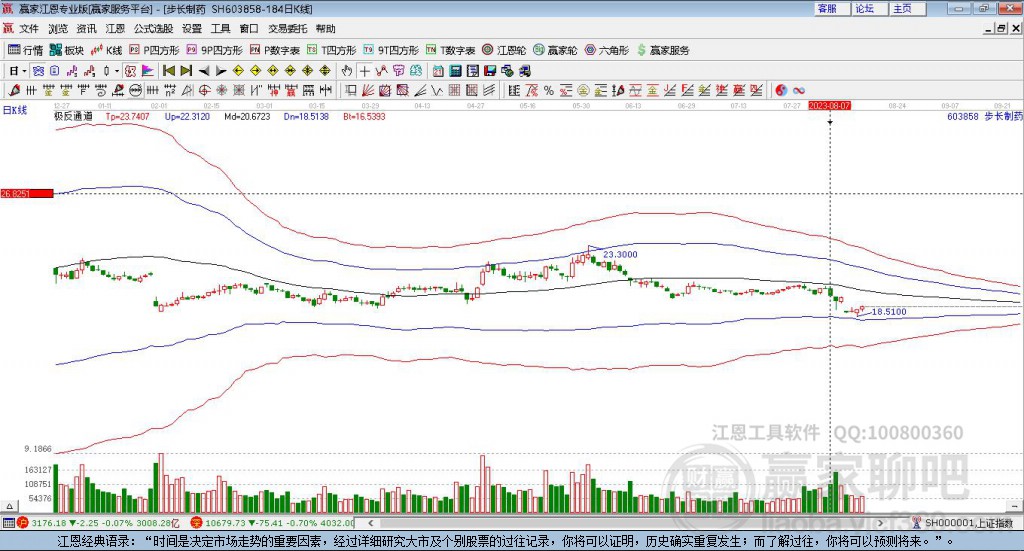Open the 江恩轮 Gann wheel tool
Screen dimensions: 1024x551
[x=504, y=50]
